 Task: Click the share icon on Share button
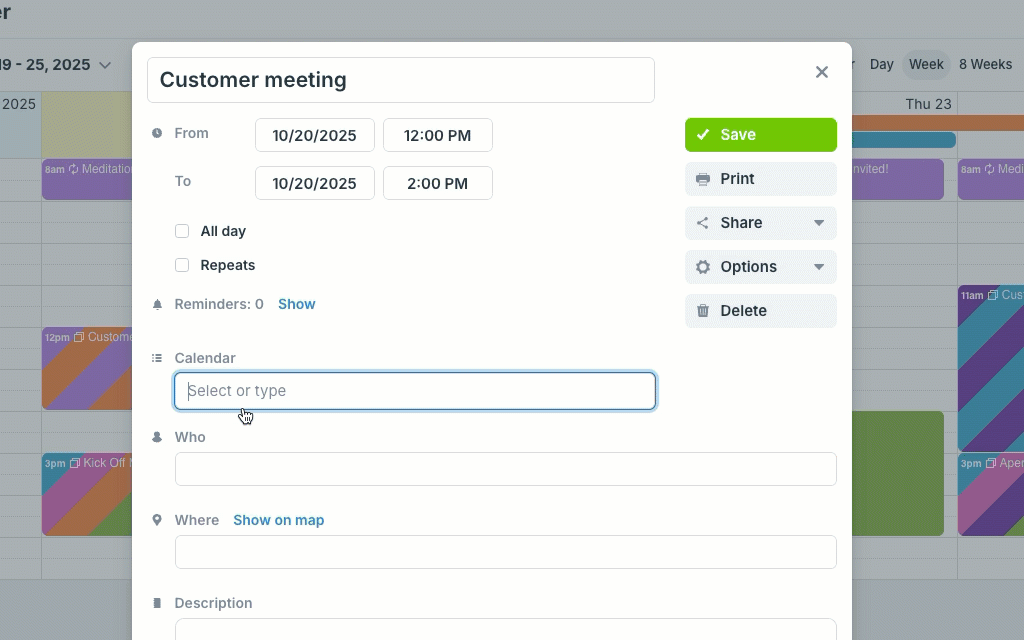click(x=703, y=223)
